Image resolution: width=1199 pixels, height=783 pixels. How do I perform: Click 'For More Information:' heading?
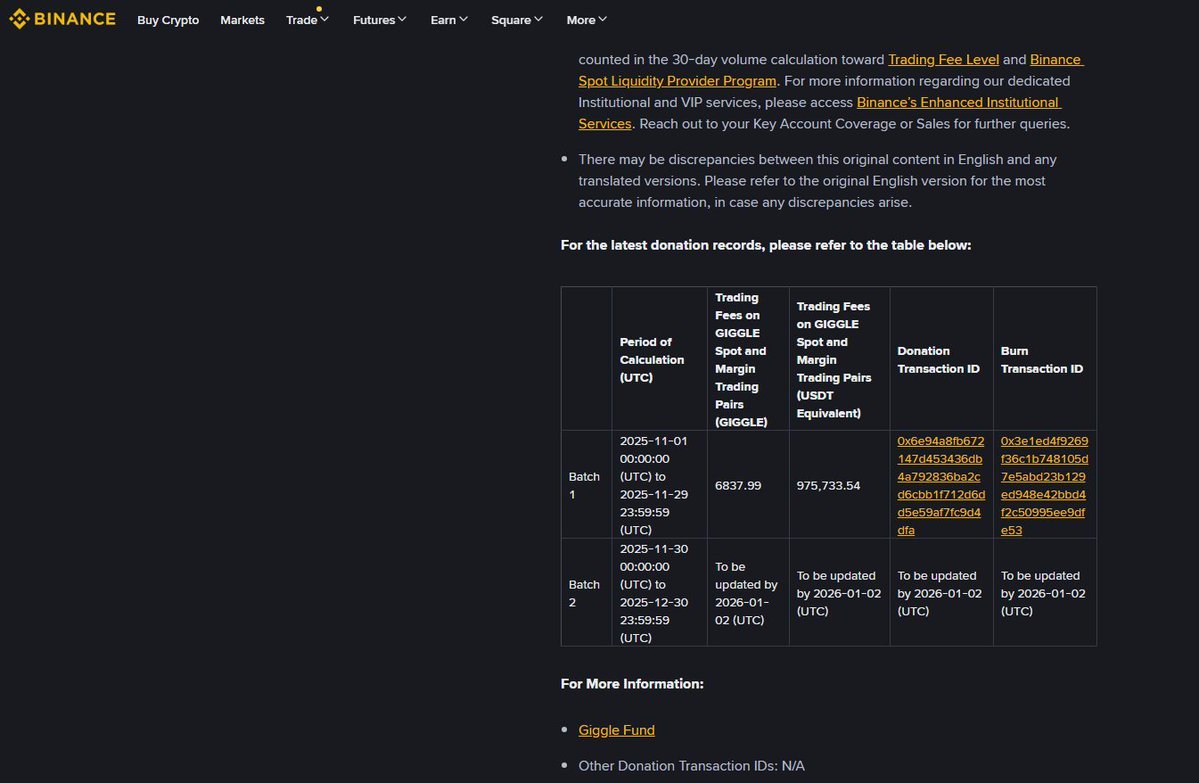632,684
